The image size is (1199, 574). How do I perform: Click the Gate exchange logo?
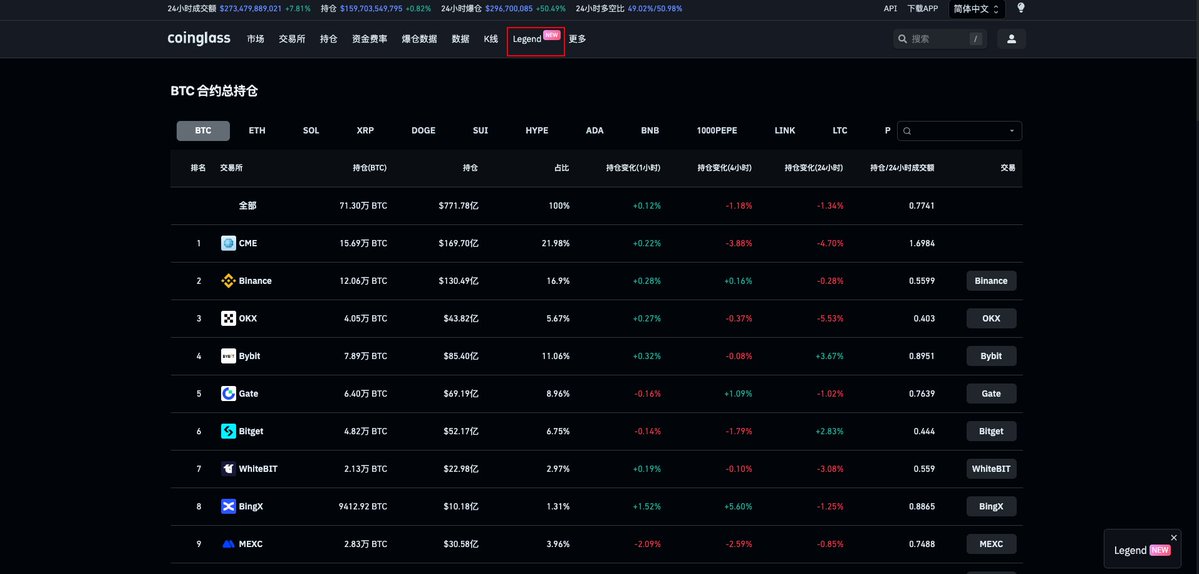(229, 394)
